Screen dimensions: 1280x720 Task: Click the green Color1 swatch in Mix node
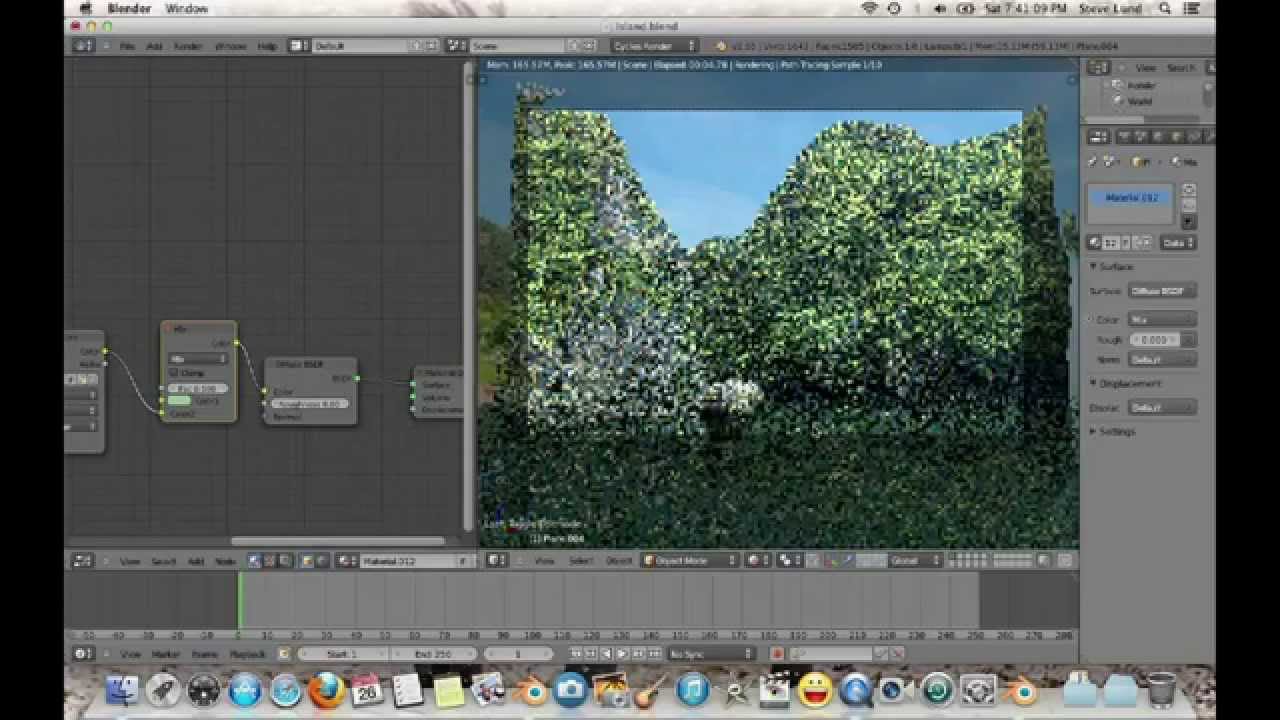pos(179,400)
